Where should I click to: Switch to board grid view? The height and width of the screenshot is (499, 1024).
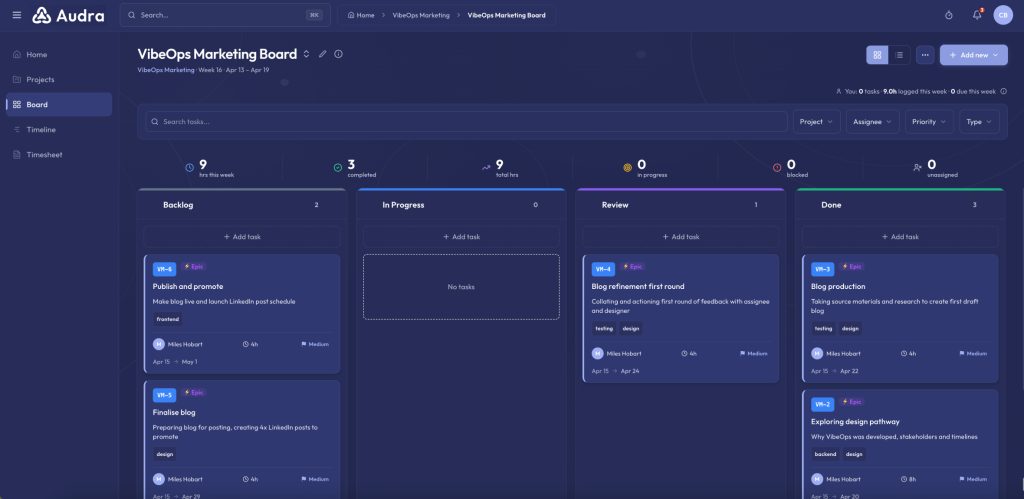pos(877,55)
